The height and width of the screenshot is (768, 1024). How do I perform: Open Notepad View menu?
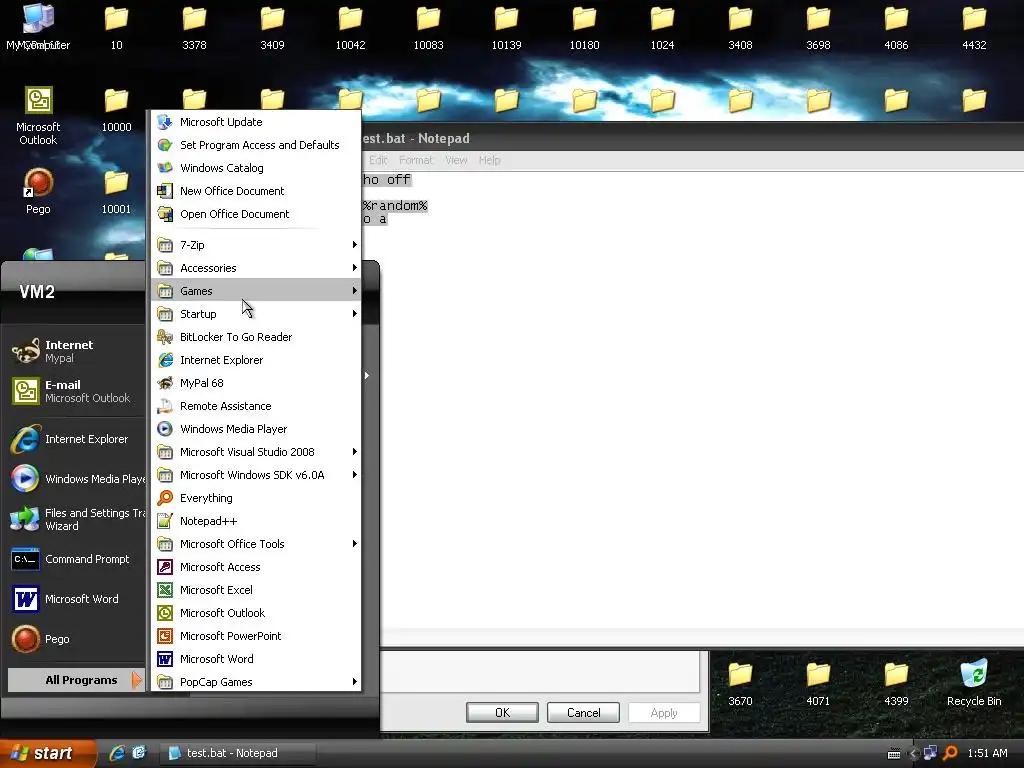[x=456, y=160]
